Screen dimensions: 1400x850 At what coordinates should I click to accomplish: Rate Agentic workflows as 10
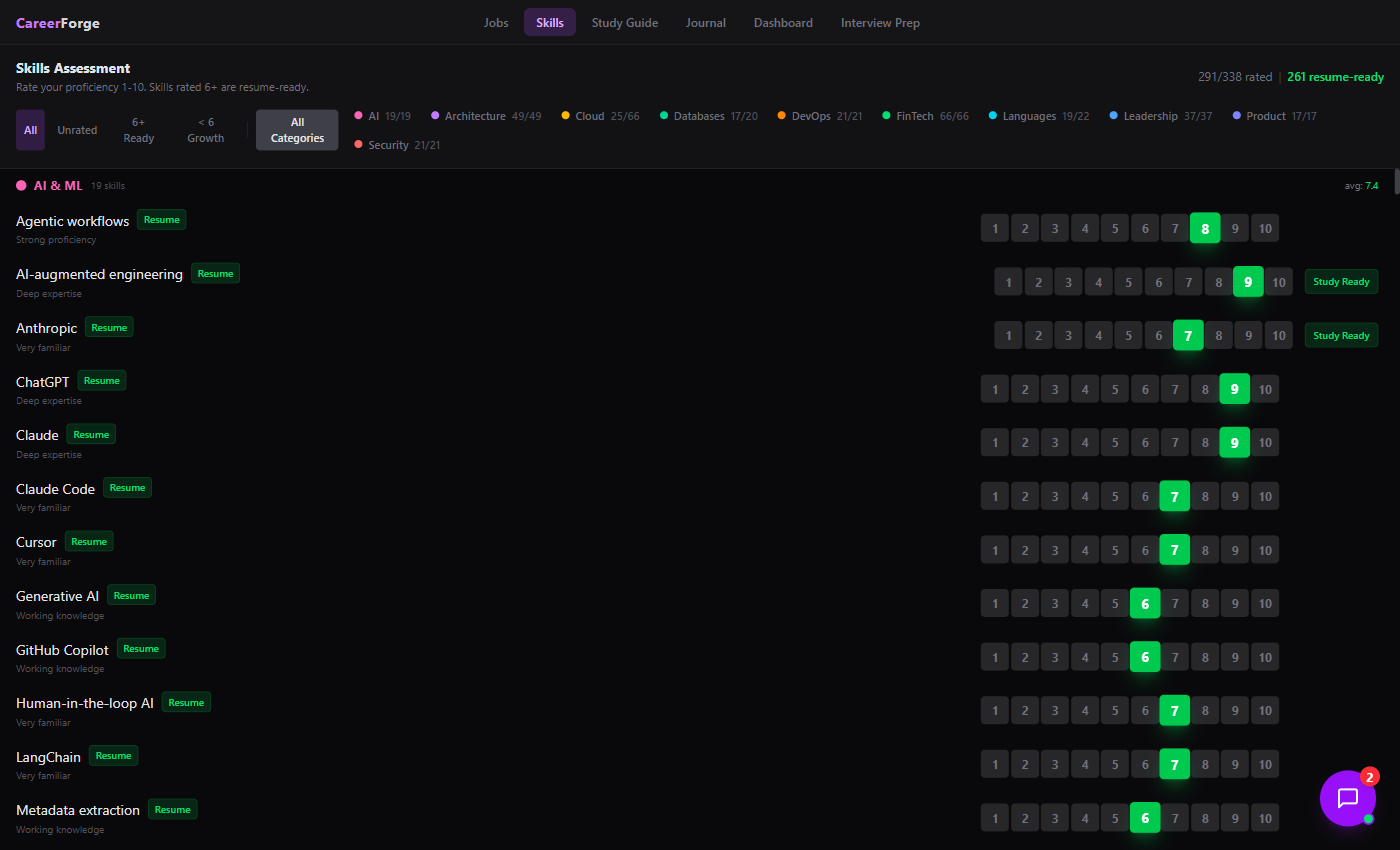[x=1265, y=228]
